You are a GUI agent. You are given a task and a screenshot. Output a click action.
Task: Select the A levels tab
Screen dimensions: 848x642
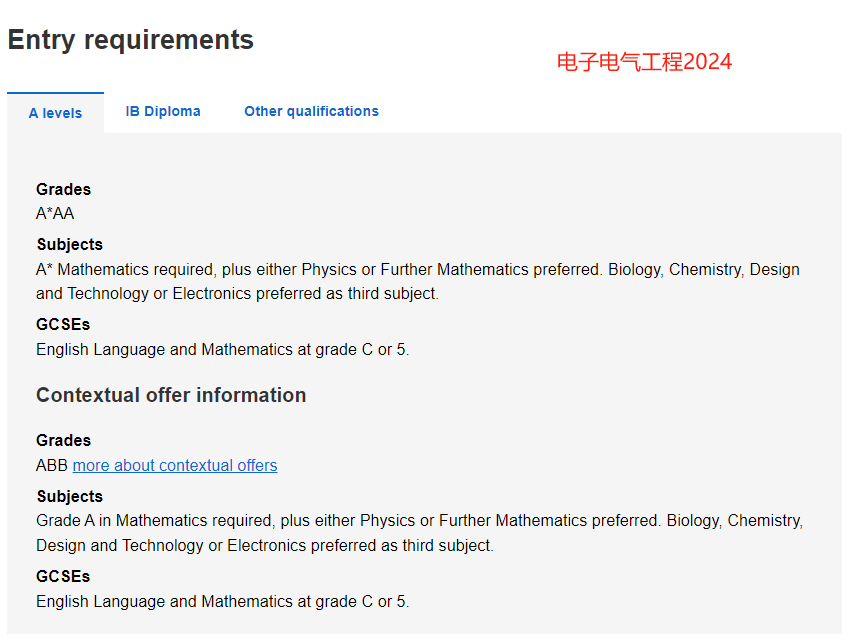click(55, 113)
